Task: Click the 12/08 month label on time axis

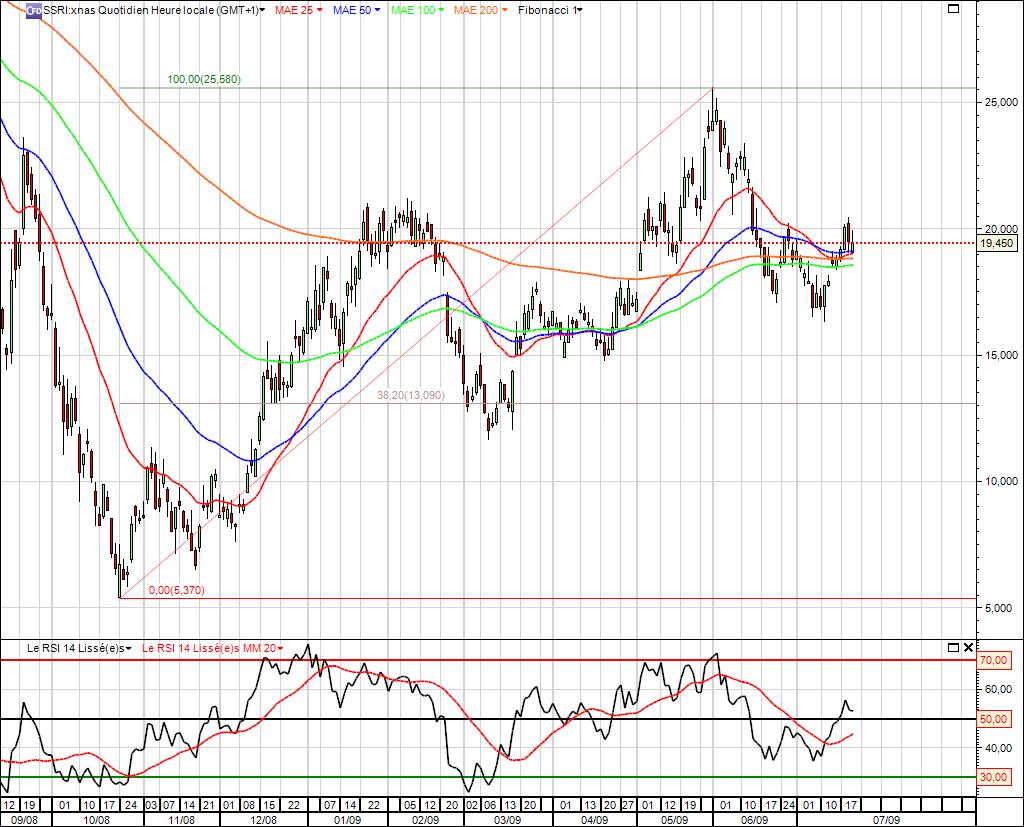Action: (x=263, y=820)
